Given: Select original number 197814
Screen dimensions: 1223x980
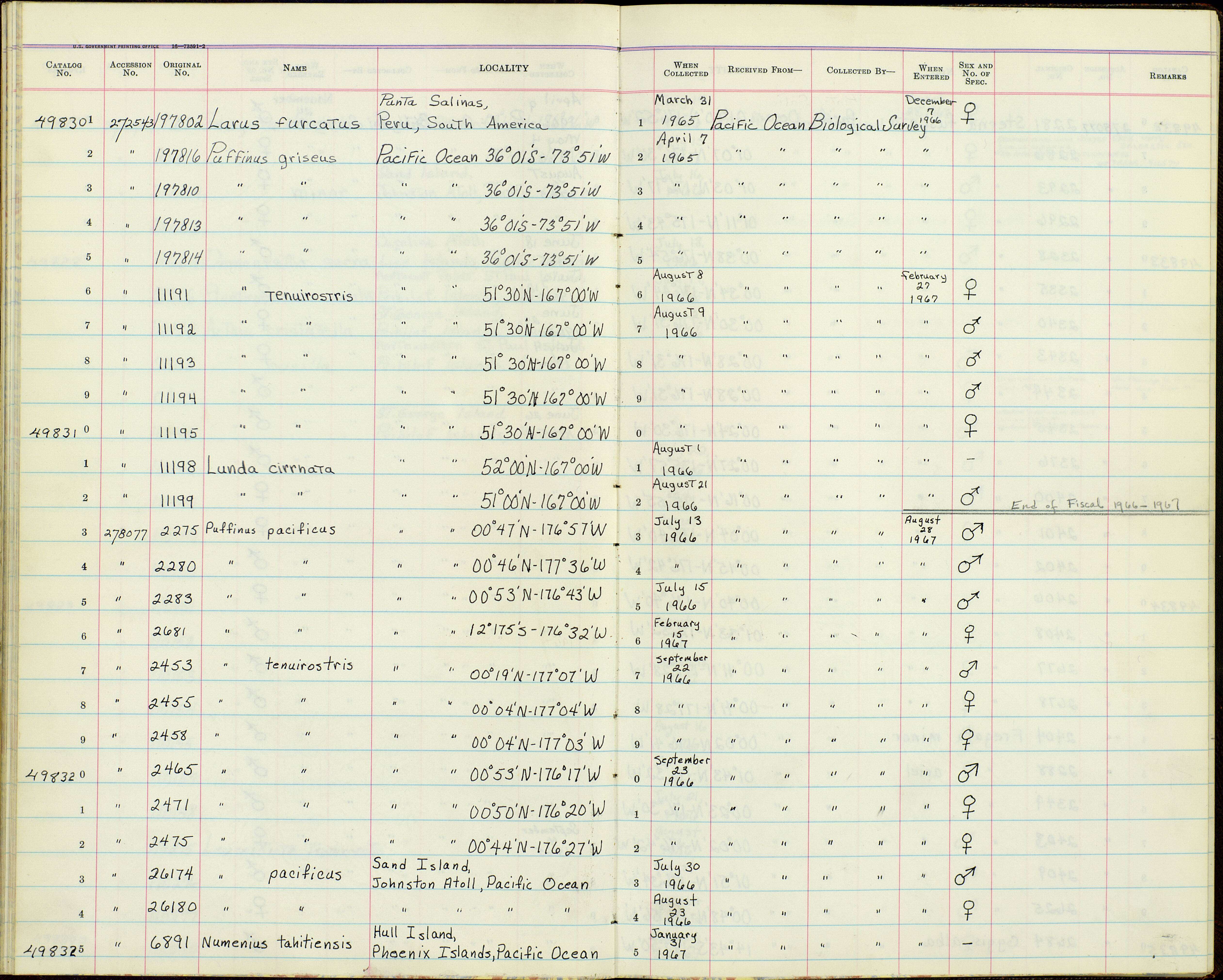Looking at the screenshot, I should click(179, 259).
